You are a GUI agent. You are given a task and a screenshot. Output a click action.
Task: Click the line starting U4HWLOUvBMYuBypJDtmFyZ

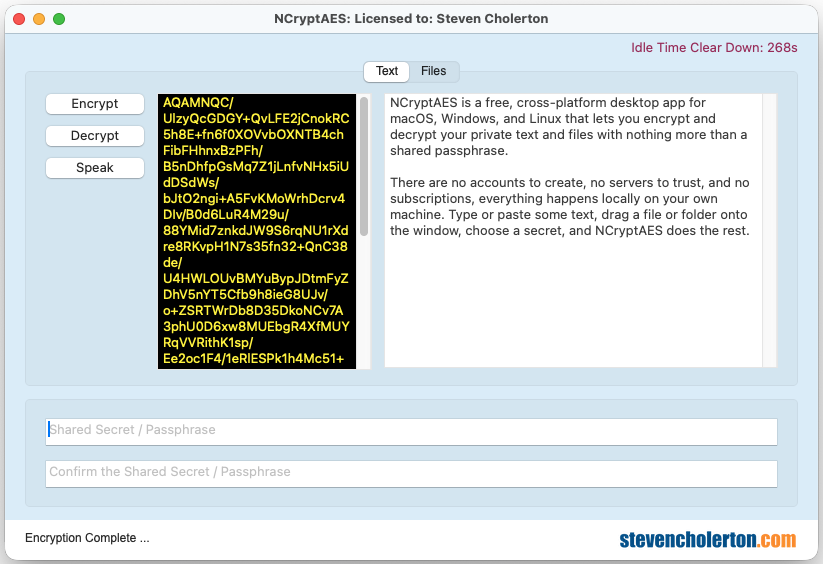256,279
